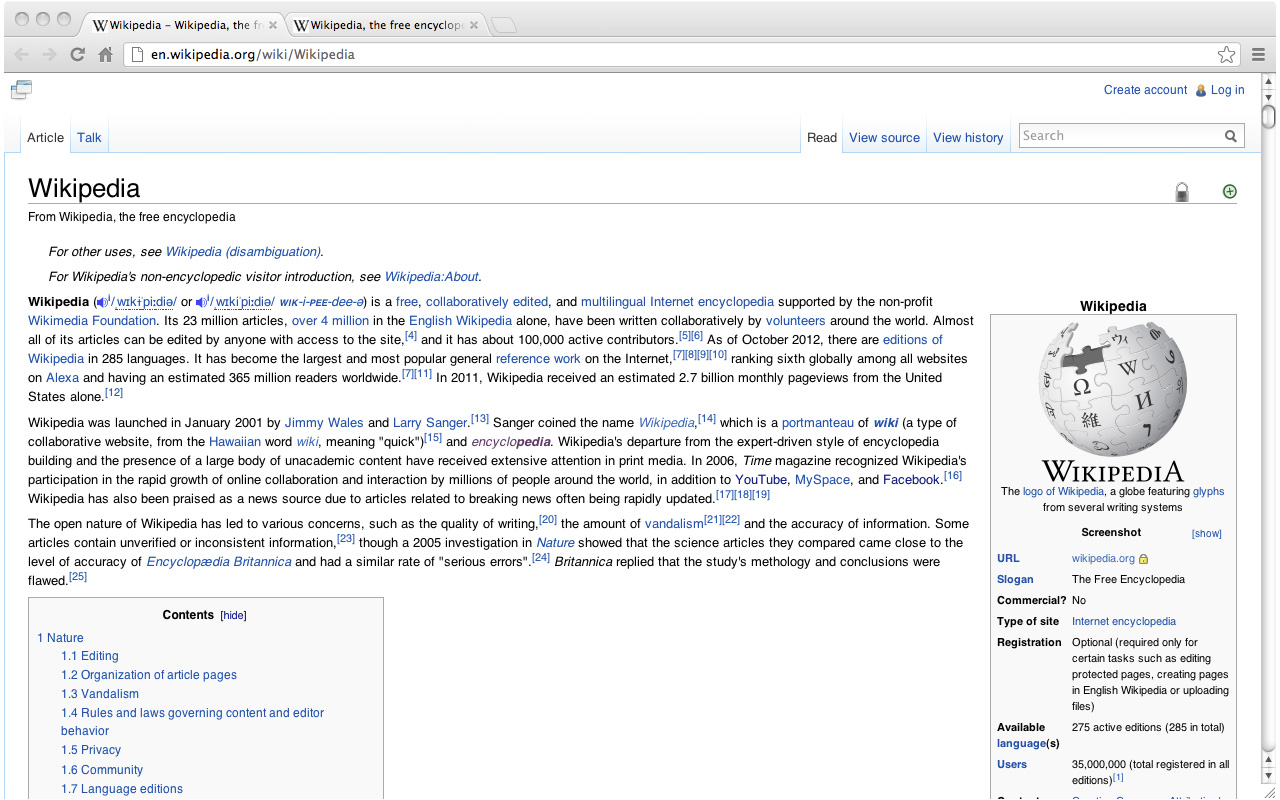The height and width of the screenshot is (800, 1280).
Task: Click the wikipedia.org link in the infobox
Action: [1103, 559]
